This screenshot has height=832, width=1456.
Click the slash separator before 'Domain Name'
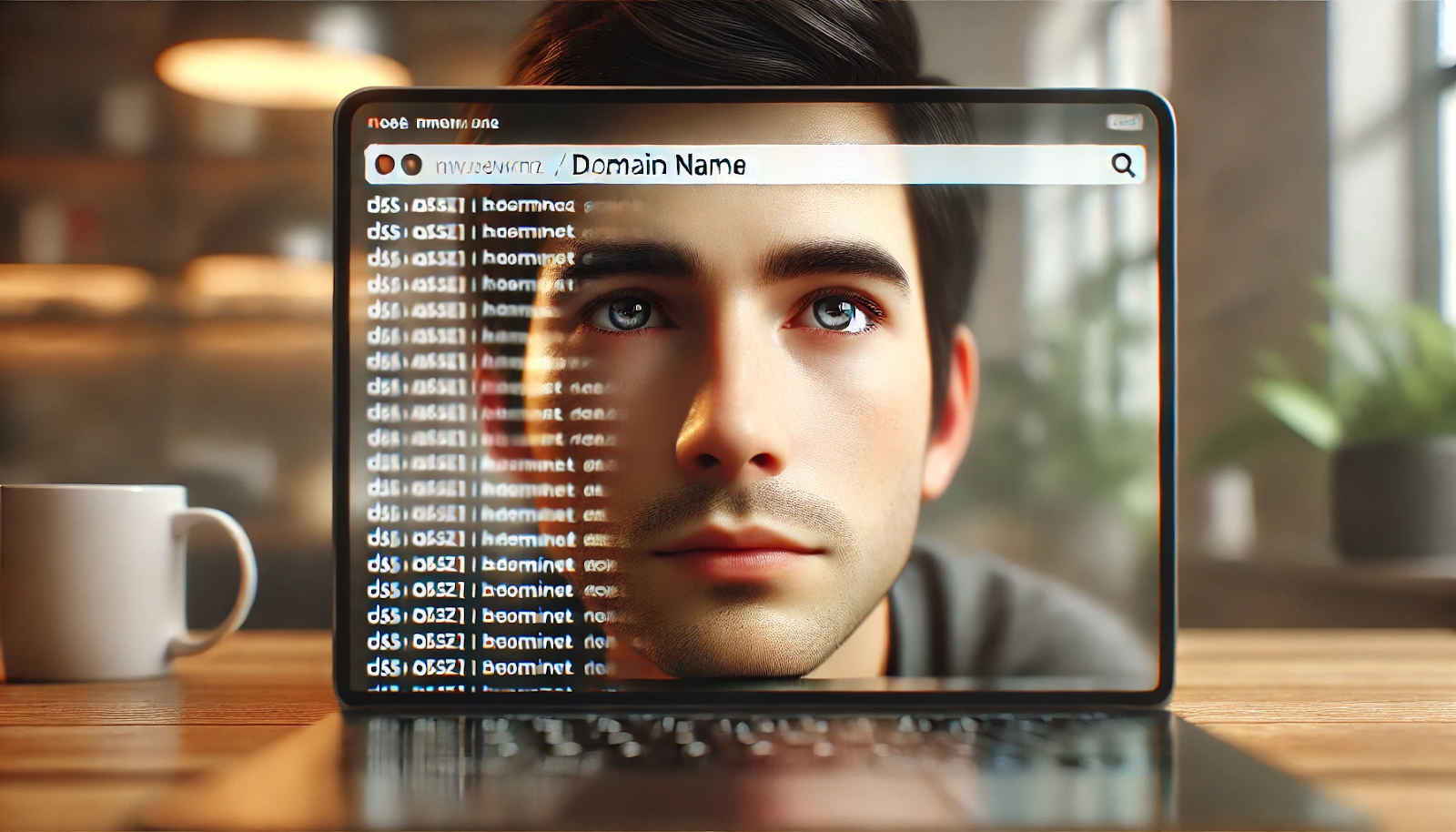559,165
